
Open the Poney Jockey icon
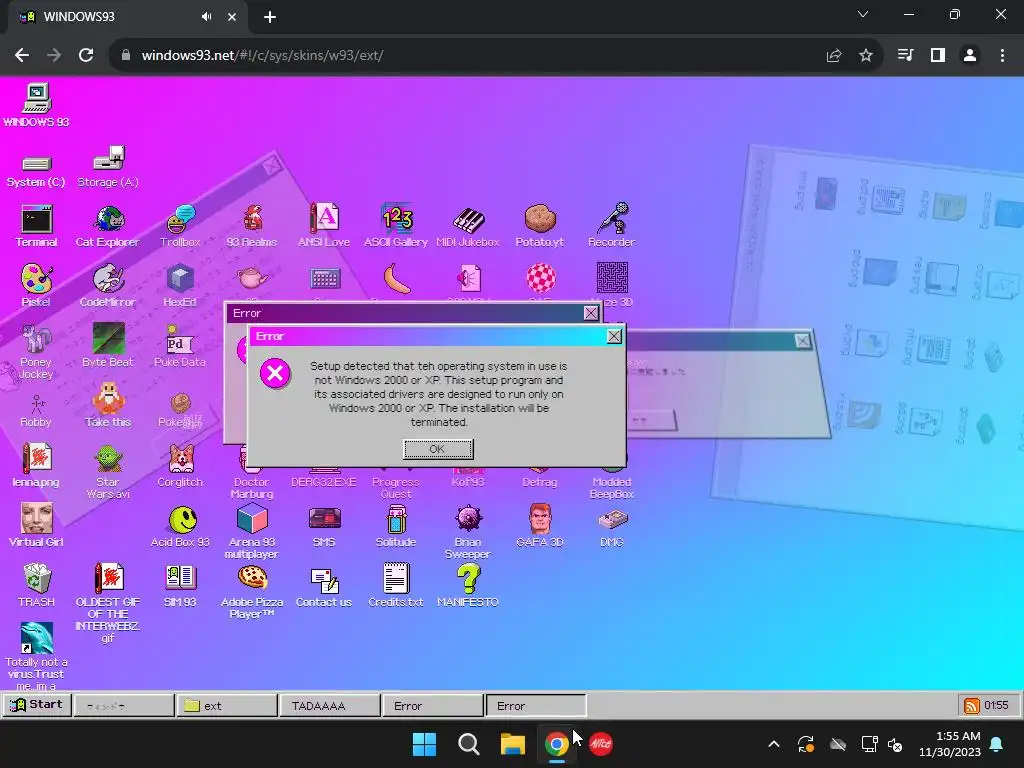37,339
